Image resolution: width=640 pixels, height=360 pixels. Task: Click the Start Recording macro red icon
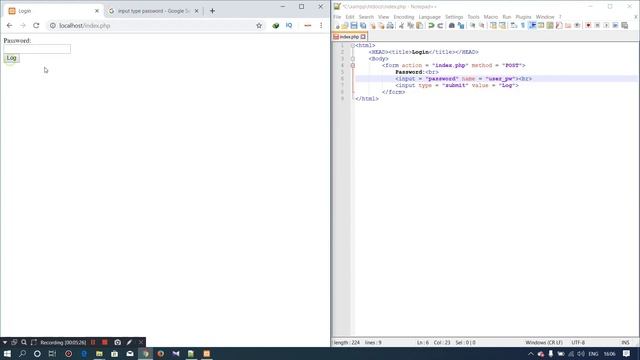(x=588, y=26)
